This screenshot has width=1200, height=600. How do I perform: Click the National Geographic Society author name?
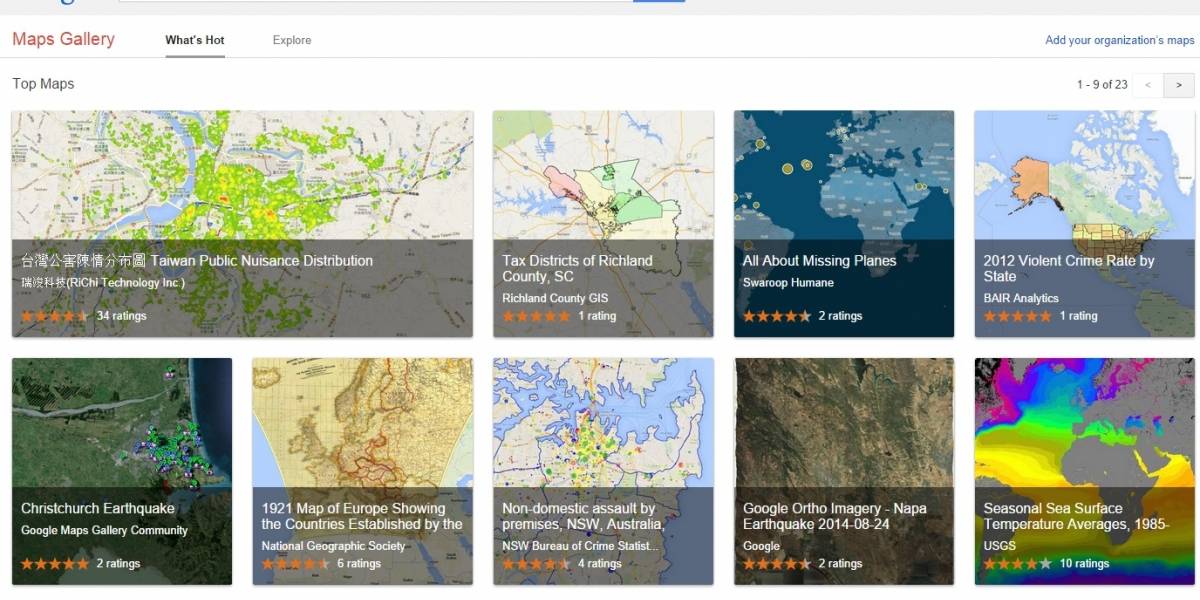[x=333, y=546]
